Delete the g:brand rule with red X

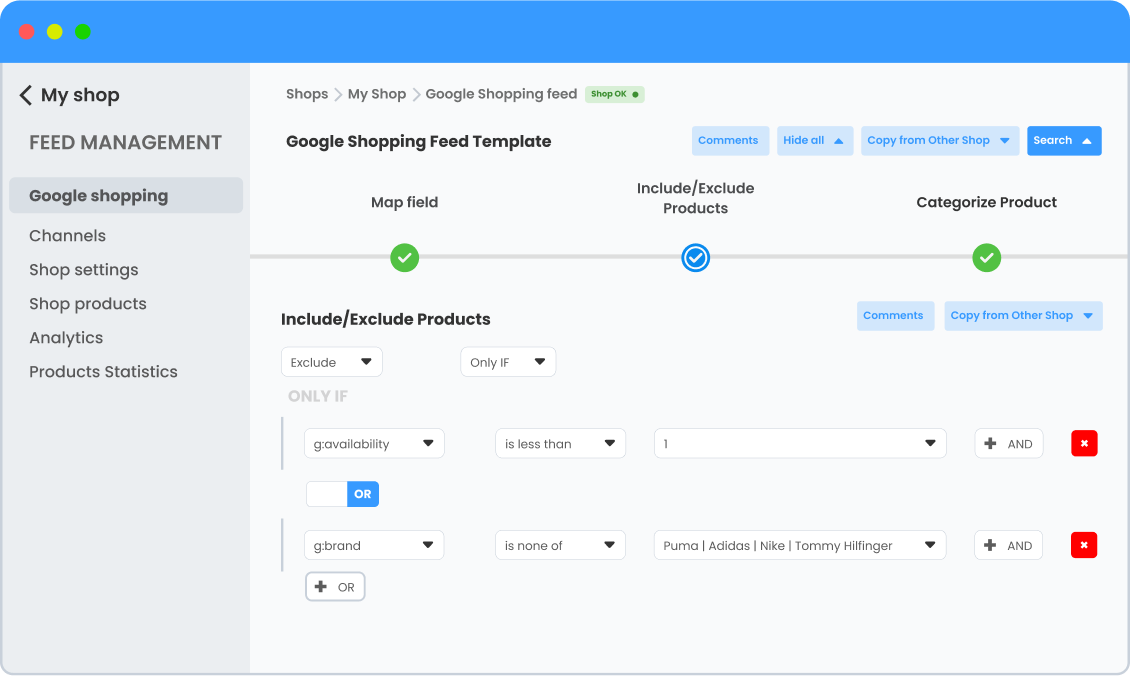click(x=1084, y=546)
